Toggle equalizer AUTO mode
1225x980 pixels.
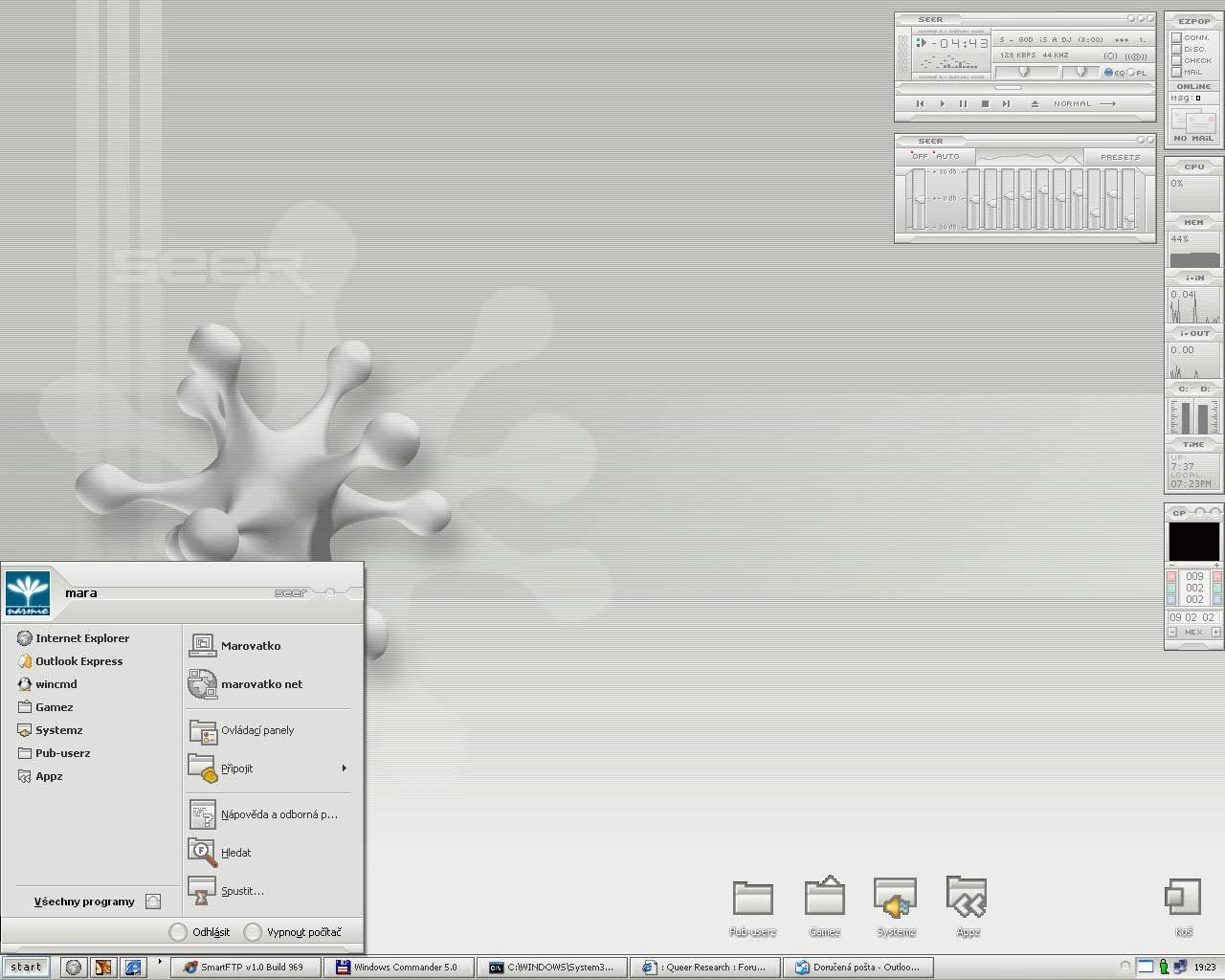point(947,156)
